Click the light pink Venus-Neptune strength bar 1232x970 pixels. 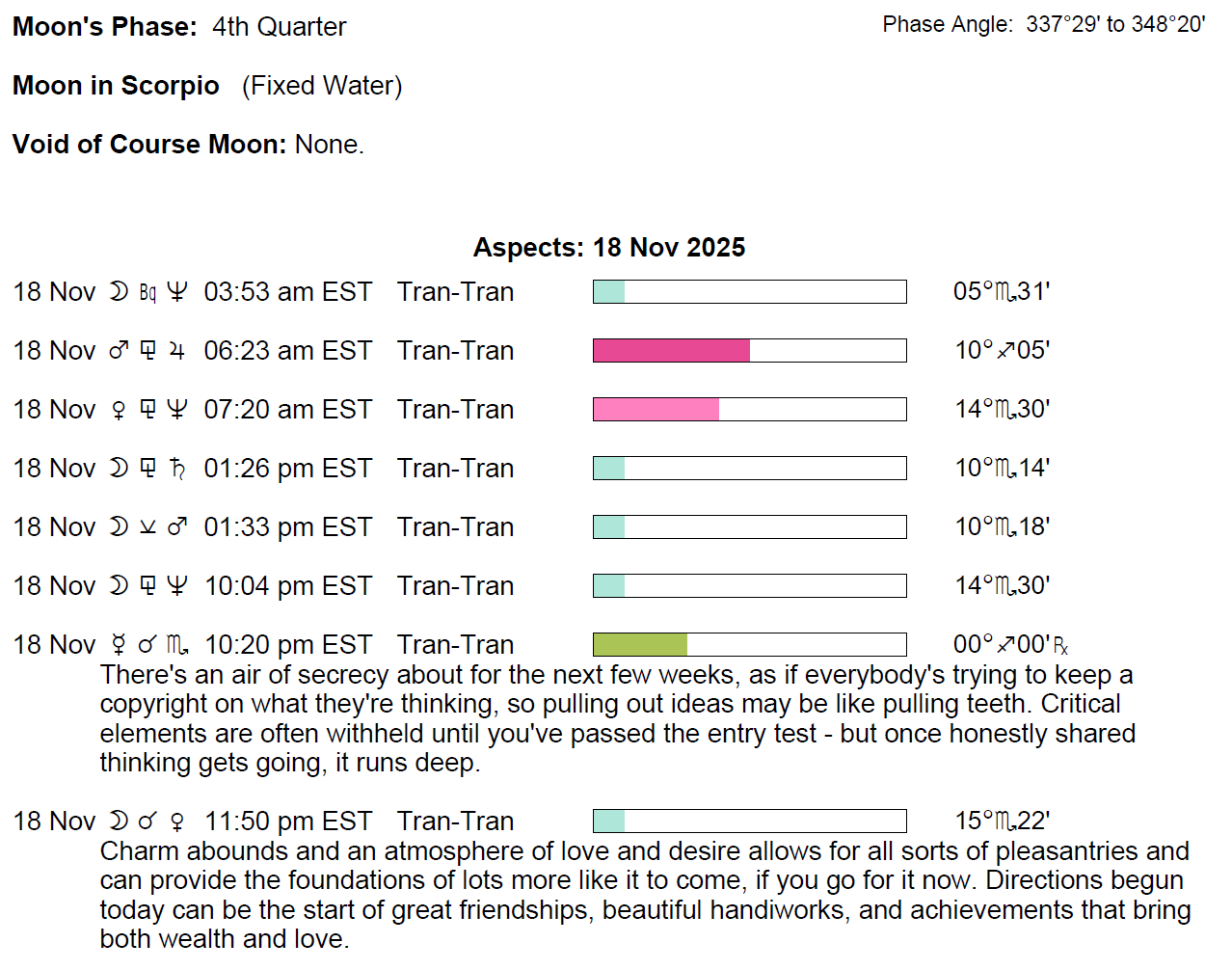coord(656,410)
